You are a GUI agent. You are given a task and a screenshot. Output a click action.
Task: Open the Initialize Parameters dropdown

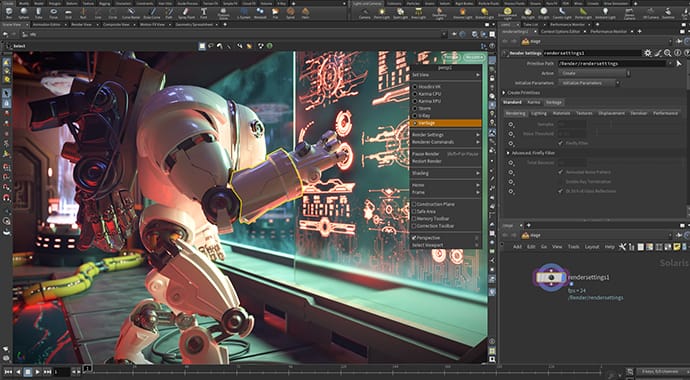[590, 83]
